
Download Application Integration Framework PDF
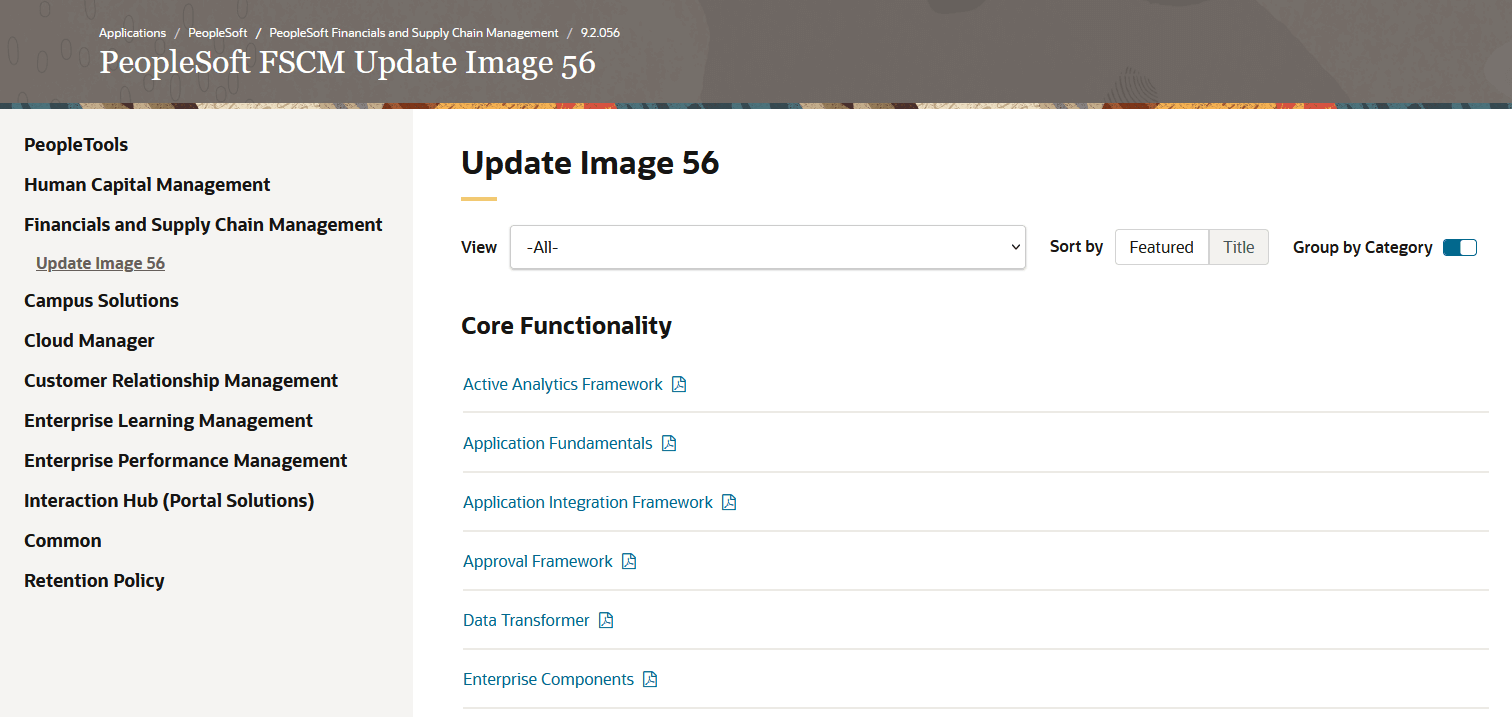coord(730,501)
